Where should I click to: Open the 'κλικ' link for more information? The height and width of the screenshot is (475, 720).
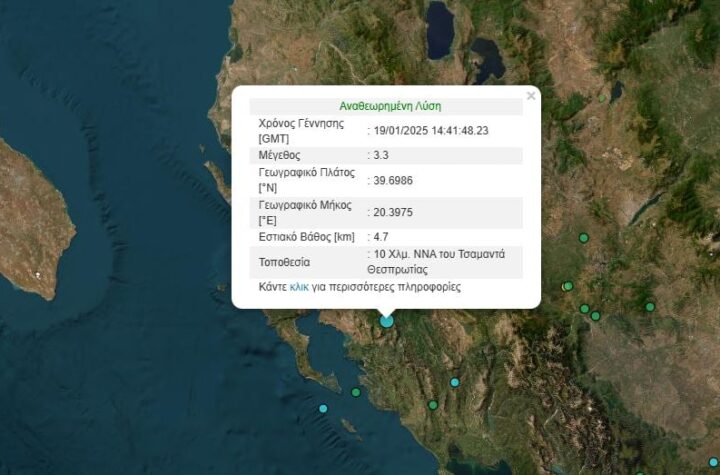pyautogui.click(x=299, y=287)
